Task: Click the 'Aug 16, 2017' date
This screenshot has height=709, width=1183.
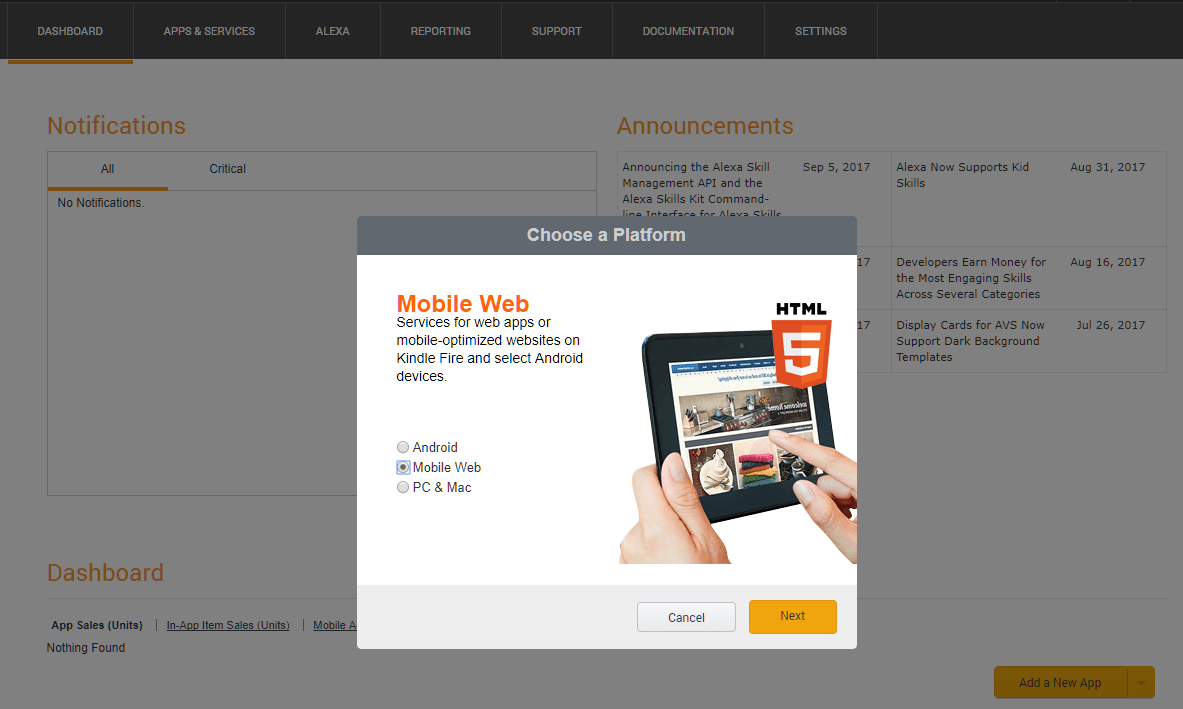Action: click(x=1108, y=262)
